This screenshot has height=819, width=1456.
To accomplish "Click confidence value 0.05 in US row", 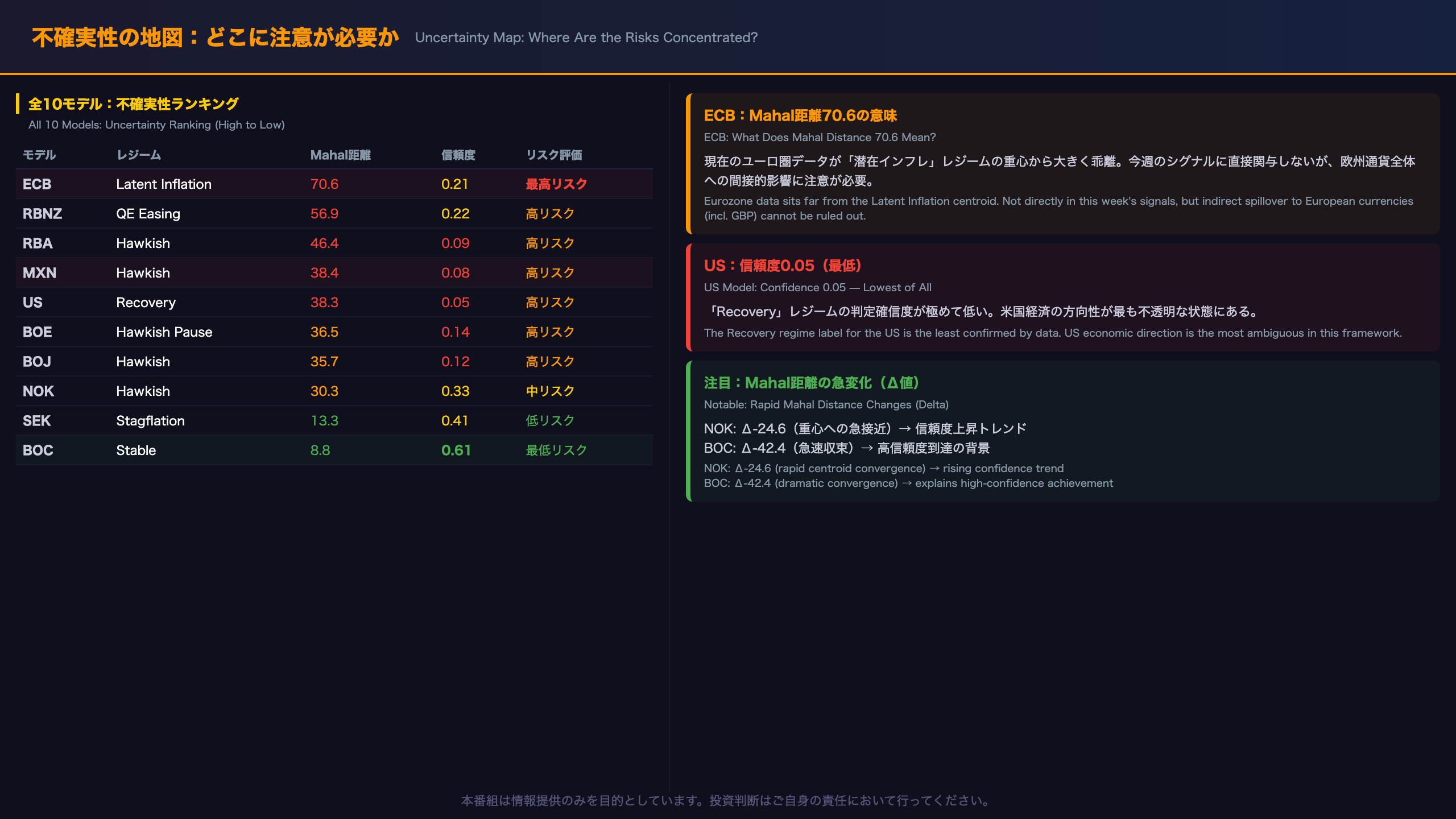I will (x=456, y=303).
